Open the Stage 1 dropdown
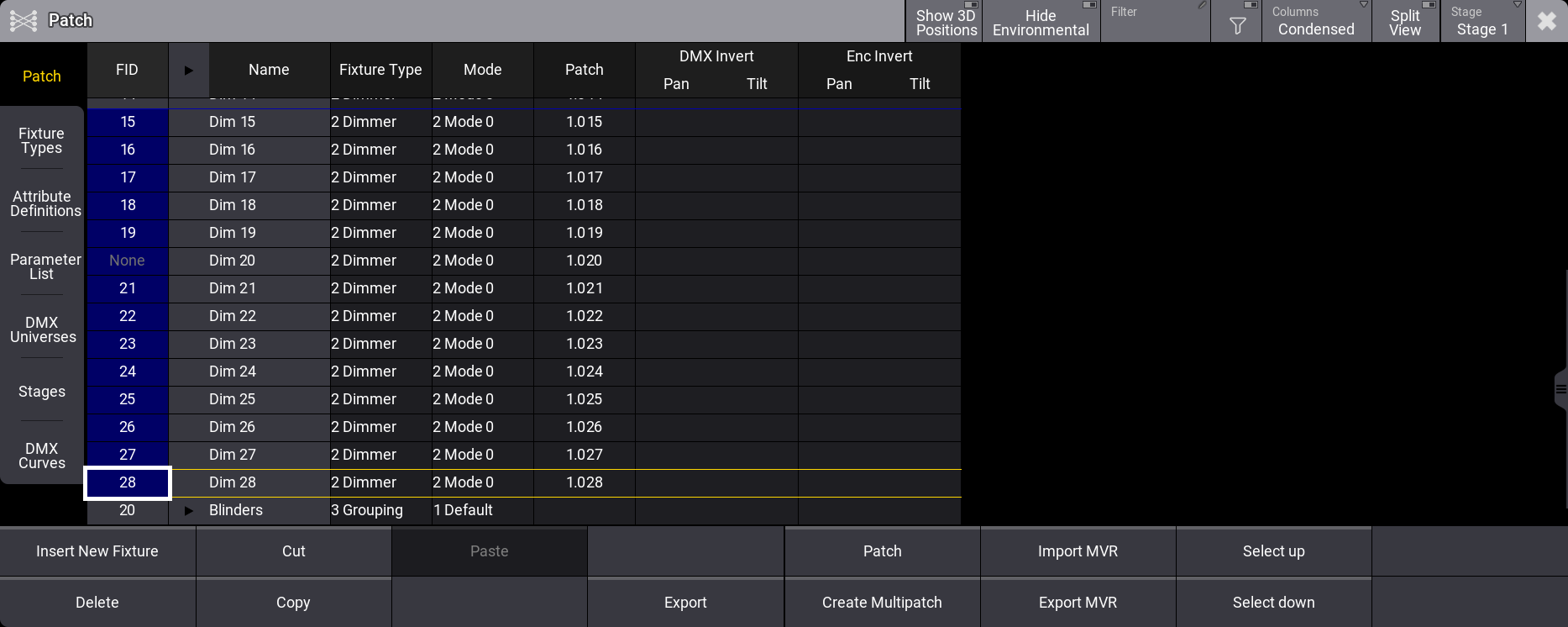The width and height of the screenshot is (1568, 627). point(1482,22)
